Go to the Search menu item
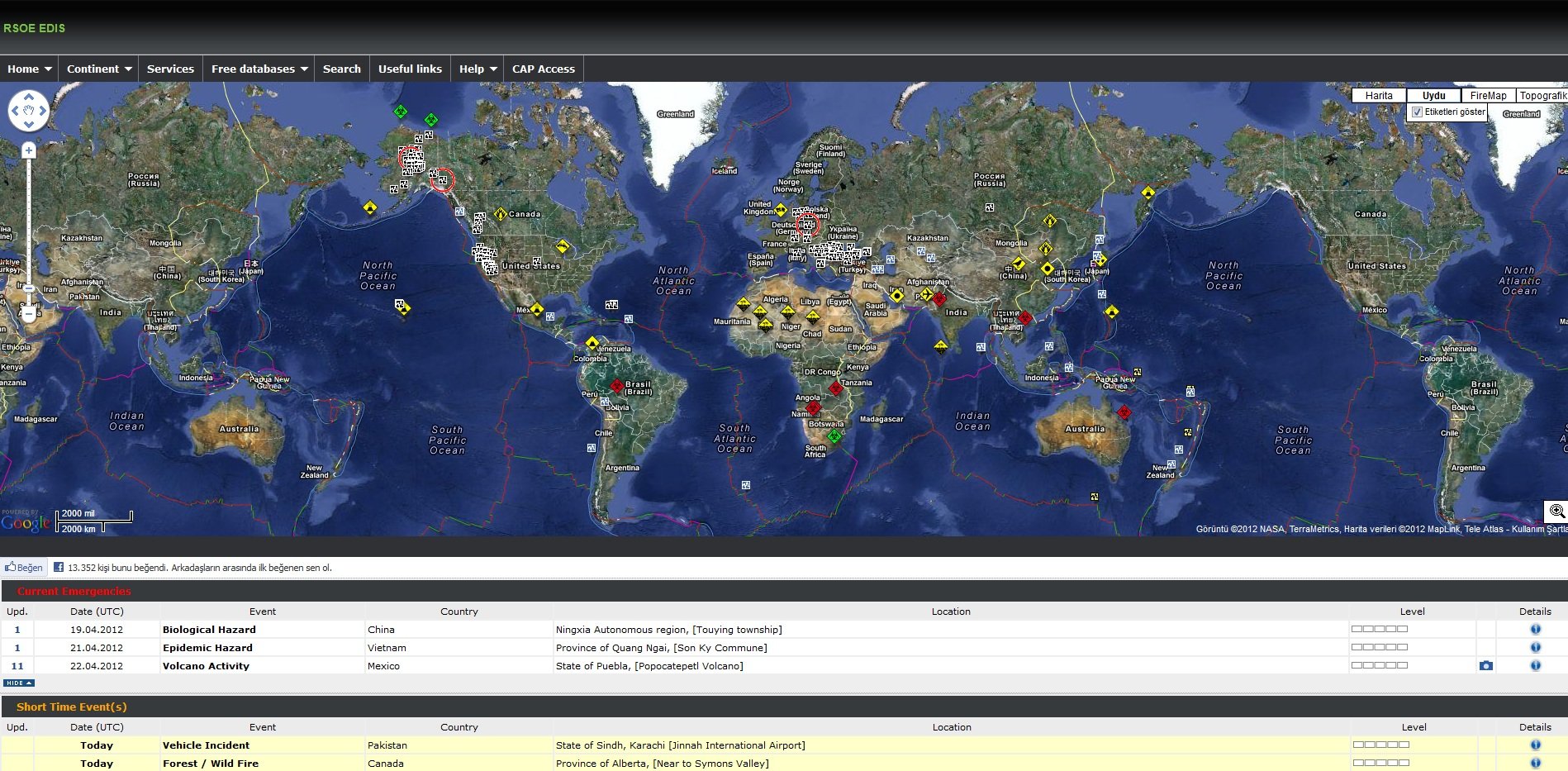This screenshot has height=771, width=1568. 342,69
